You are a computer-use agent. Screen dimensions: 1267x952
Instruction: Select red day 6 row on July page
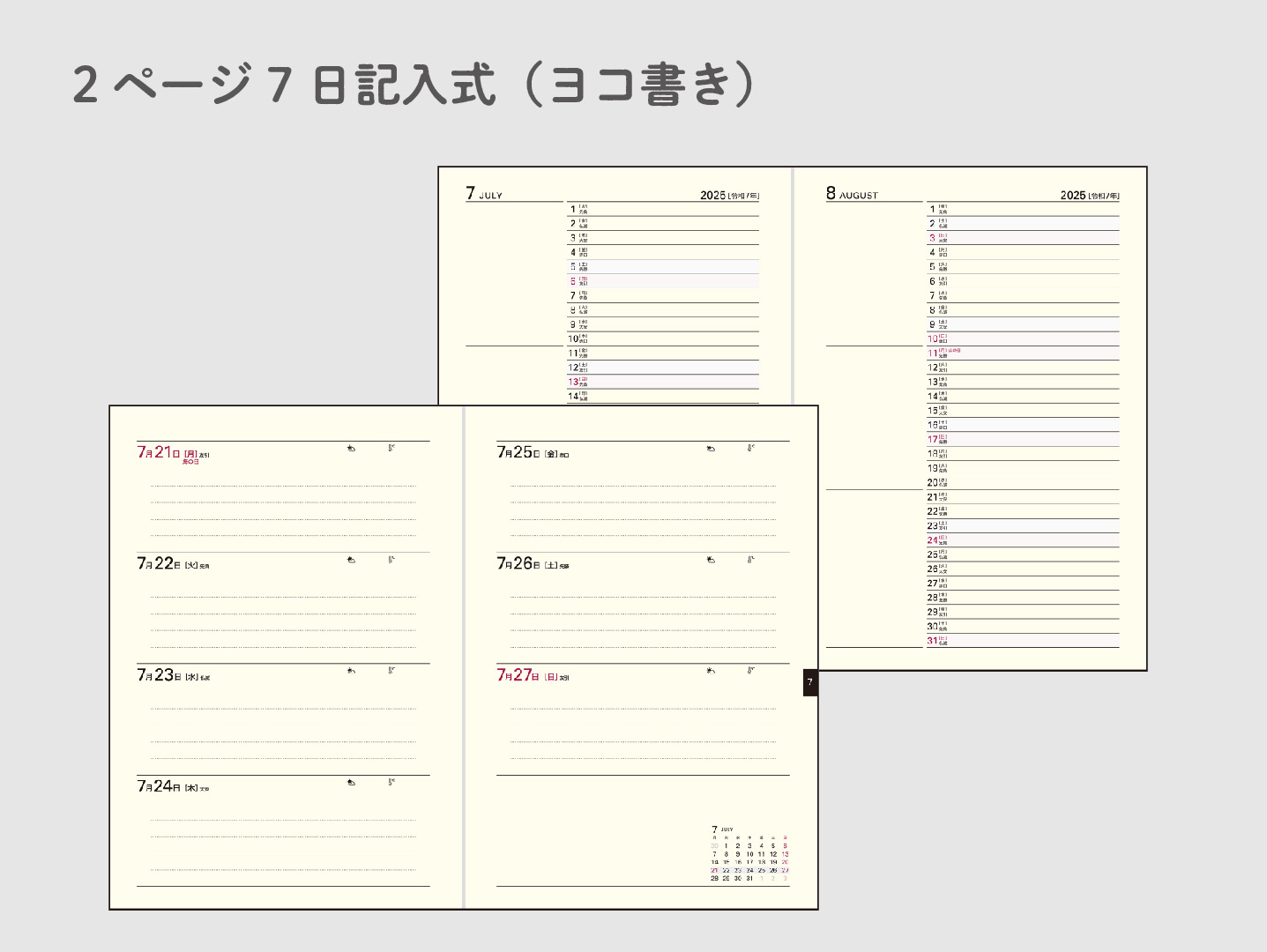click(663, 281)
